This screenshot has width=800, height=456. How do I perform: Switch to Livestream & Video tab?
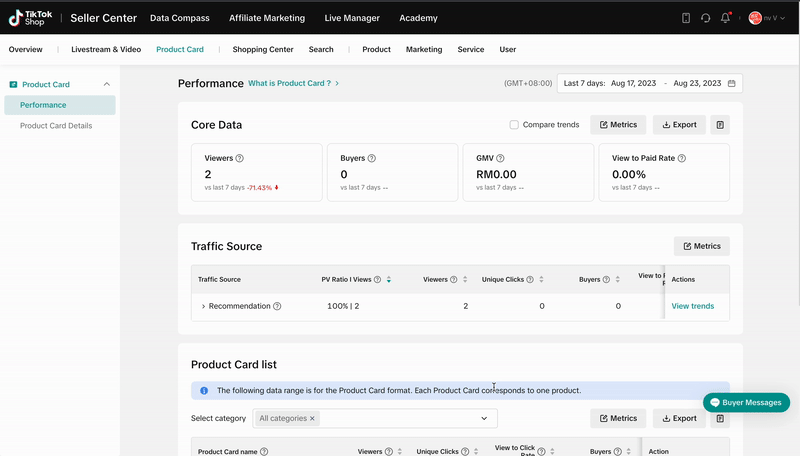coord(106,49)
